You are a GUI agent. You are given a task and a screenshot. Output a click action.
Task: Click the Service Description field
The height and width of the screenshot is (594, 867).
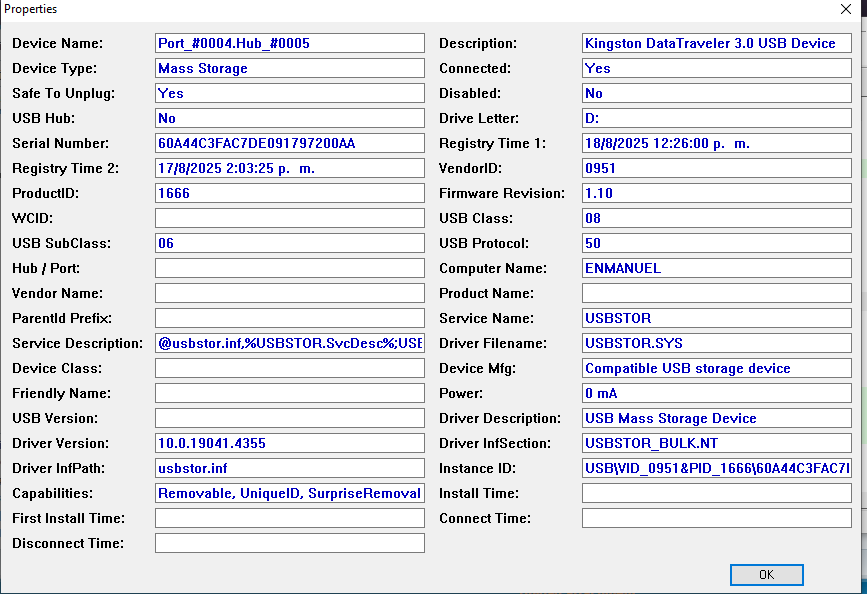(x=290, y=343)
